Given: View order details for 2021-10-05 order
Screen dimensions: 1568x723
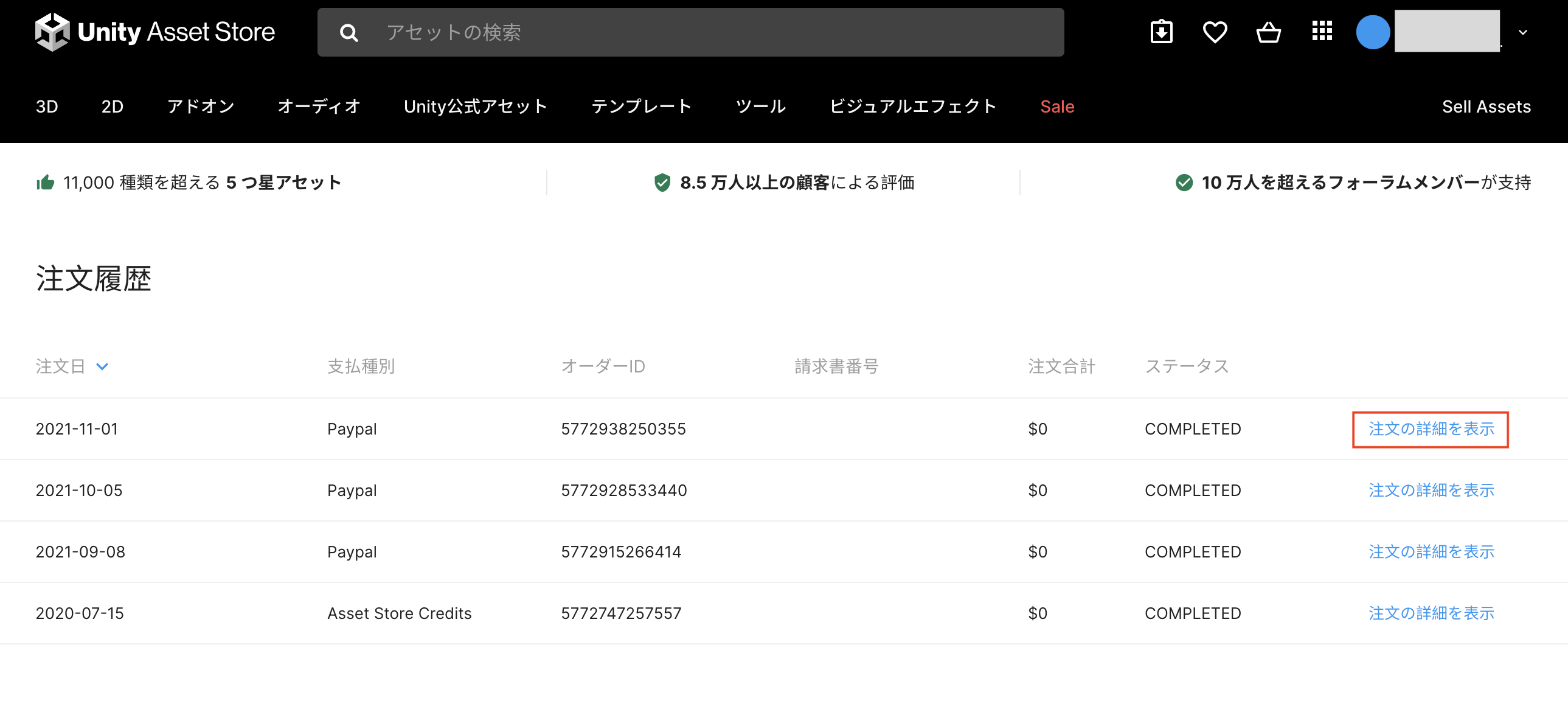Looking at the screenshot, I should (1431, 491).
